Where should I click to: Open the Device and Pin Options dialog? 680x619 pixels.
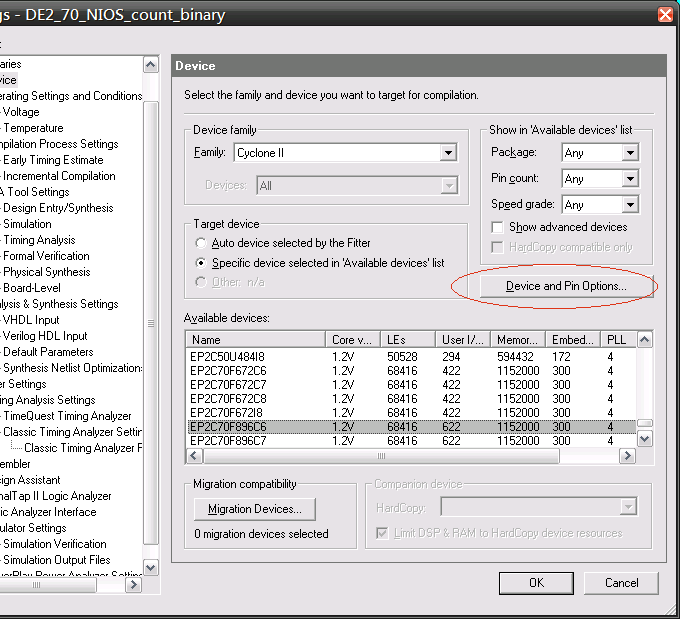(566, 286)
